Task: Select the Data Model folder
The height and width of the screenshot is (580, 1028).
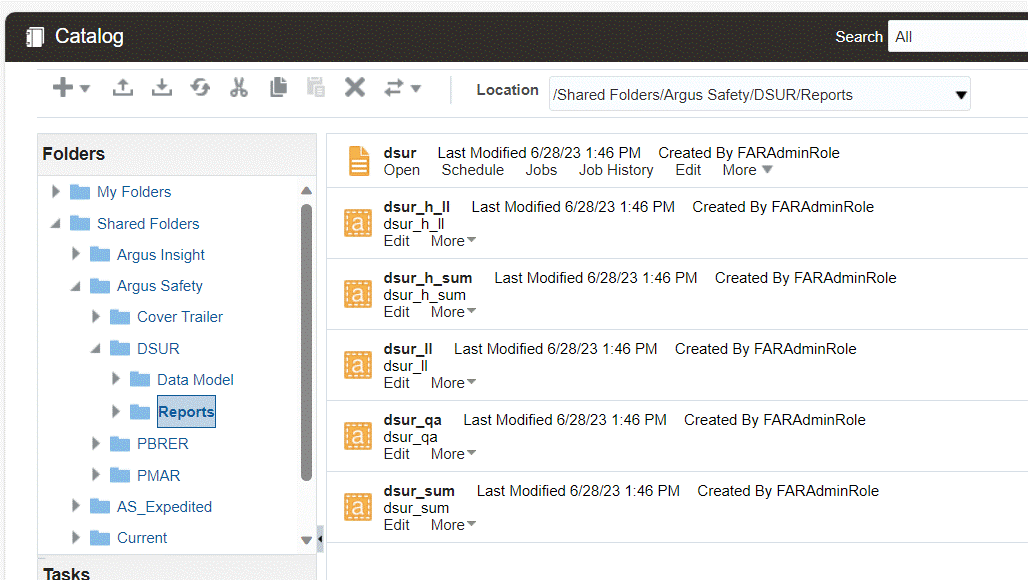Action: pos(195,380)
